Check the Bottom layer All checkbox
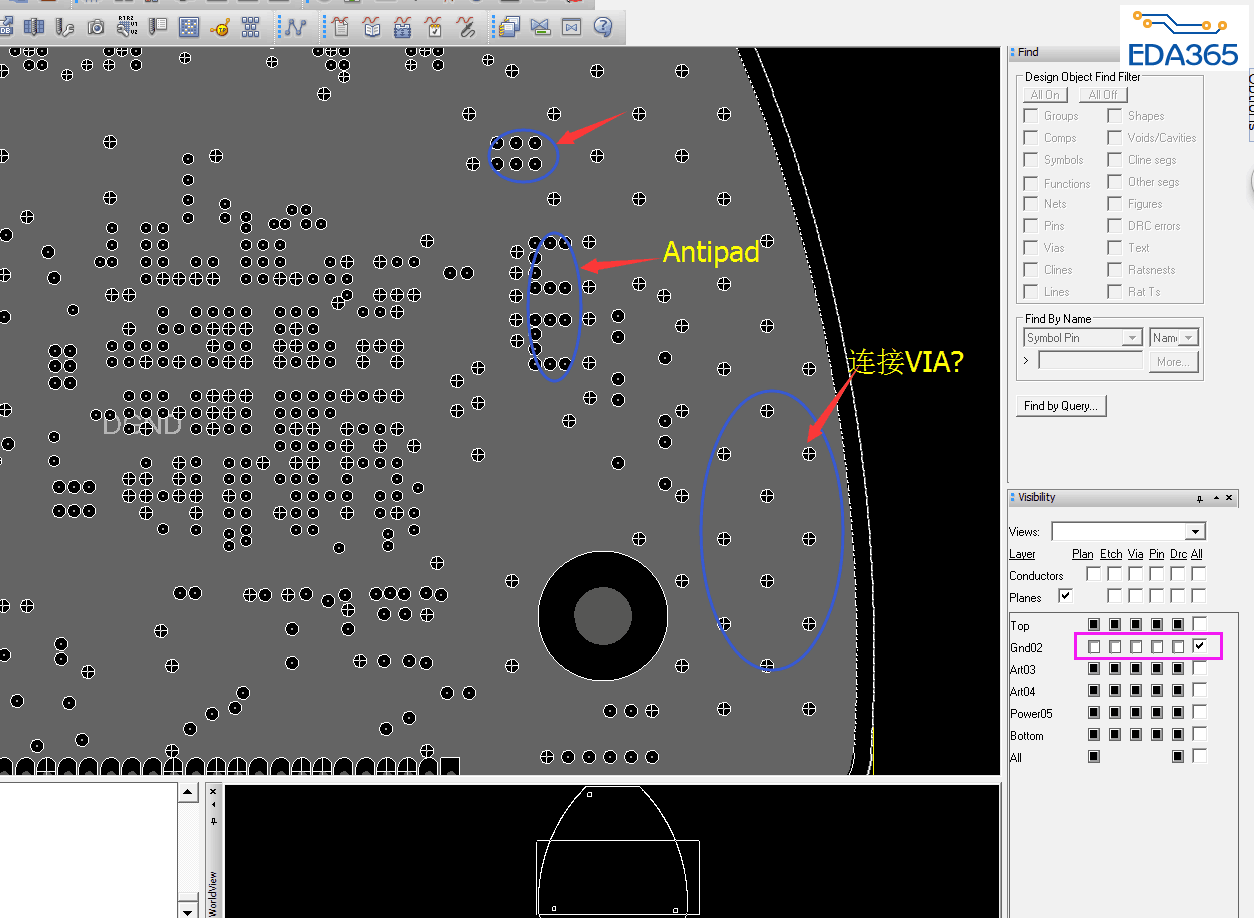1254x918 pixels. pyautogui.click(x=1199, y=735)
